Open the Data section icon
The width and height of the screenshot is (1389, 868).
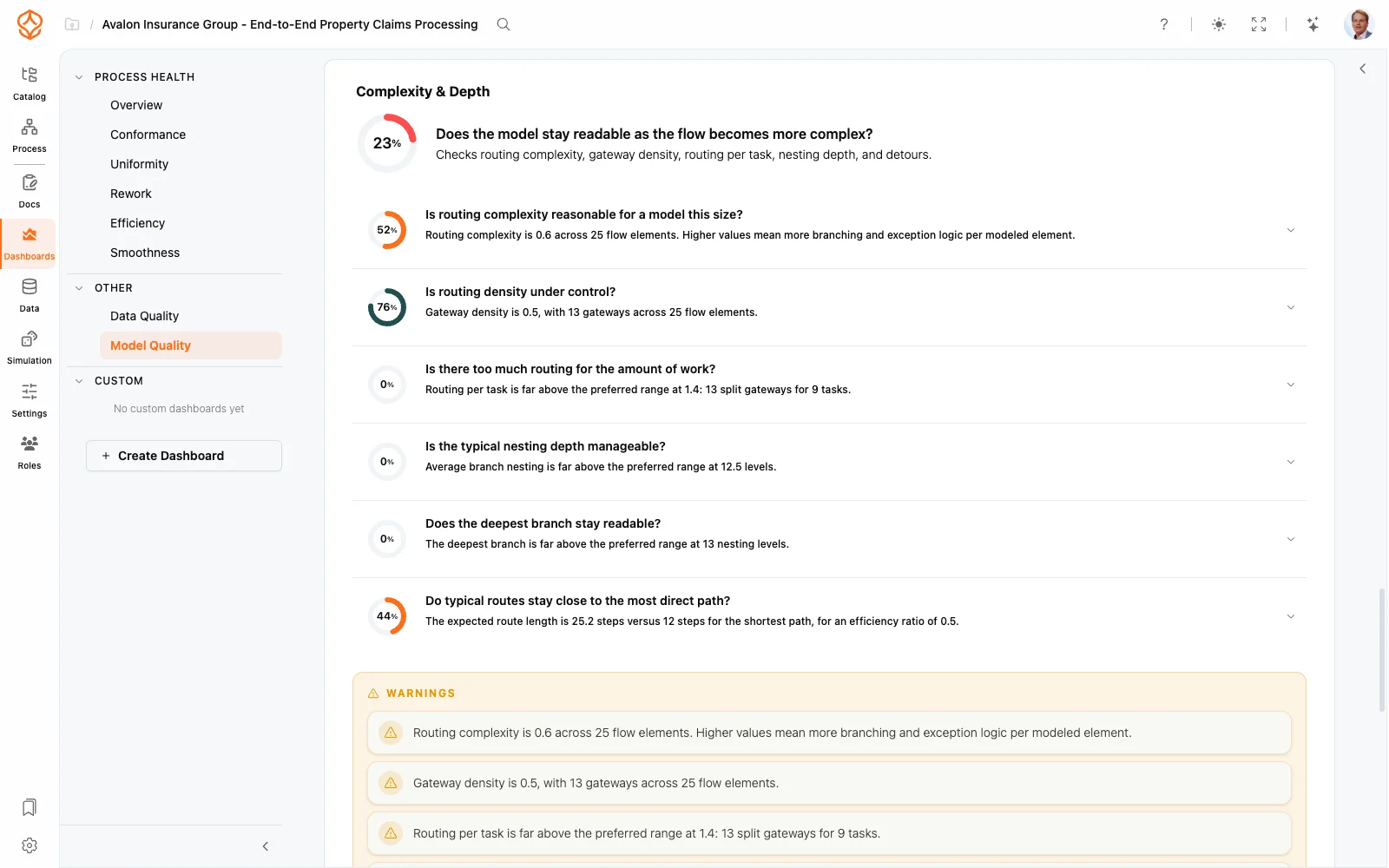pyautogui.click(x=30, y=287)
